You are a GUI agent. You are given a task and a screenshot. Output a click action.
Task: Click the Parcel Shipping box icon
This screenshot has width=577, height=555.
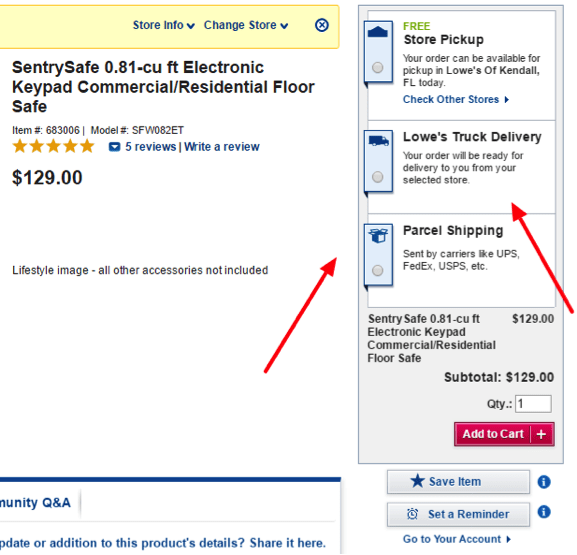click(379, 236)
